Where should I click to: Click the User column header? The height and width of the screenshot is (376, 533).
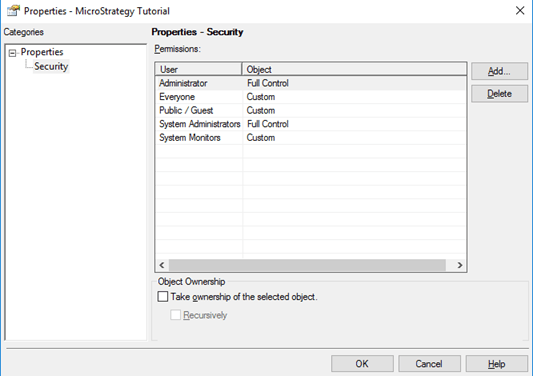click(x=199, y=69)
